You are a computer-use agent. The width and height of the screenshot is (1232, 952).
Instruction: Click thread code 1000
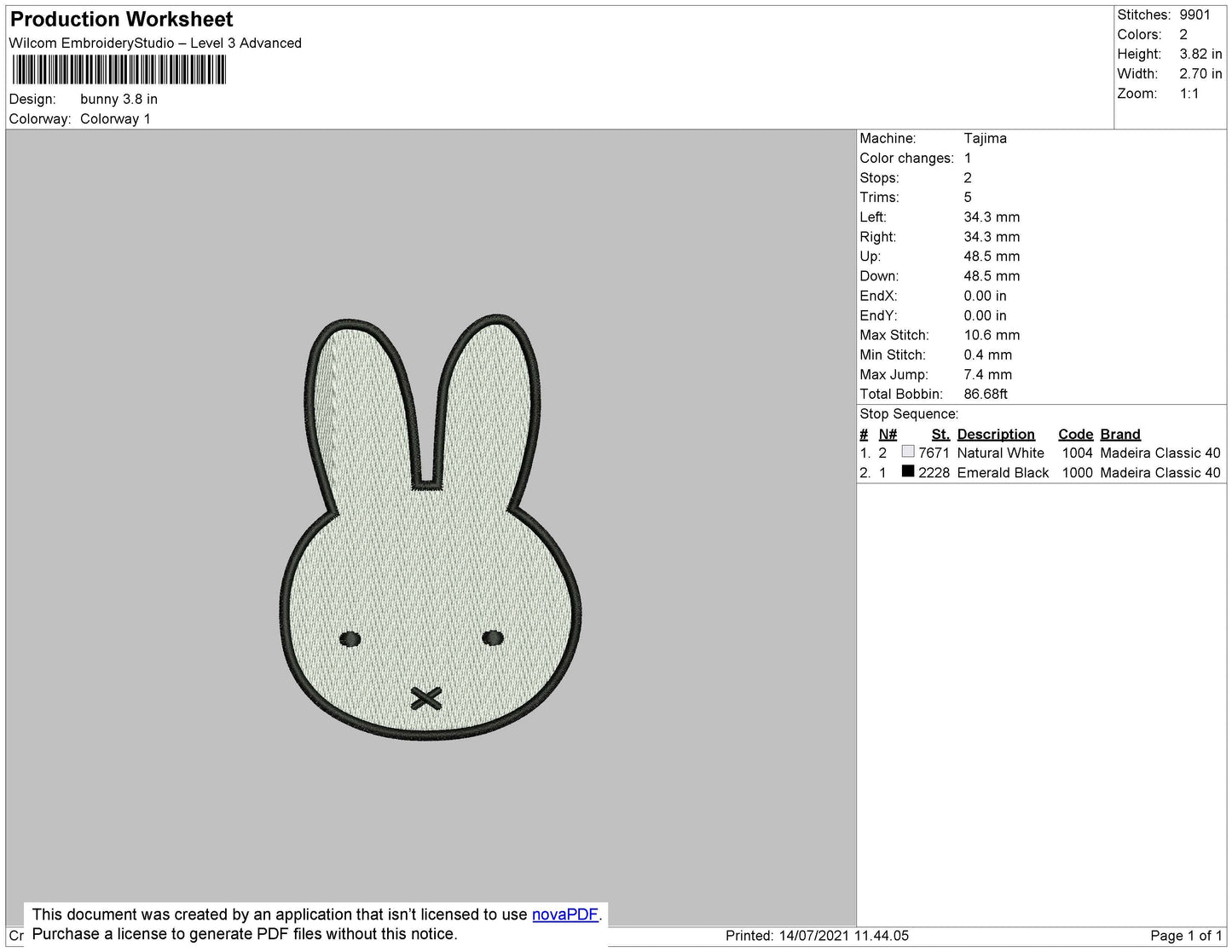pos(1077,472)
